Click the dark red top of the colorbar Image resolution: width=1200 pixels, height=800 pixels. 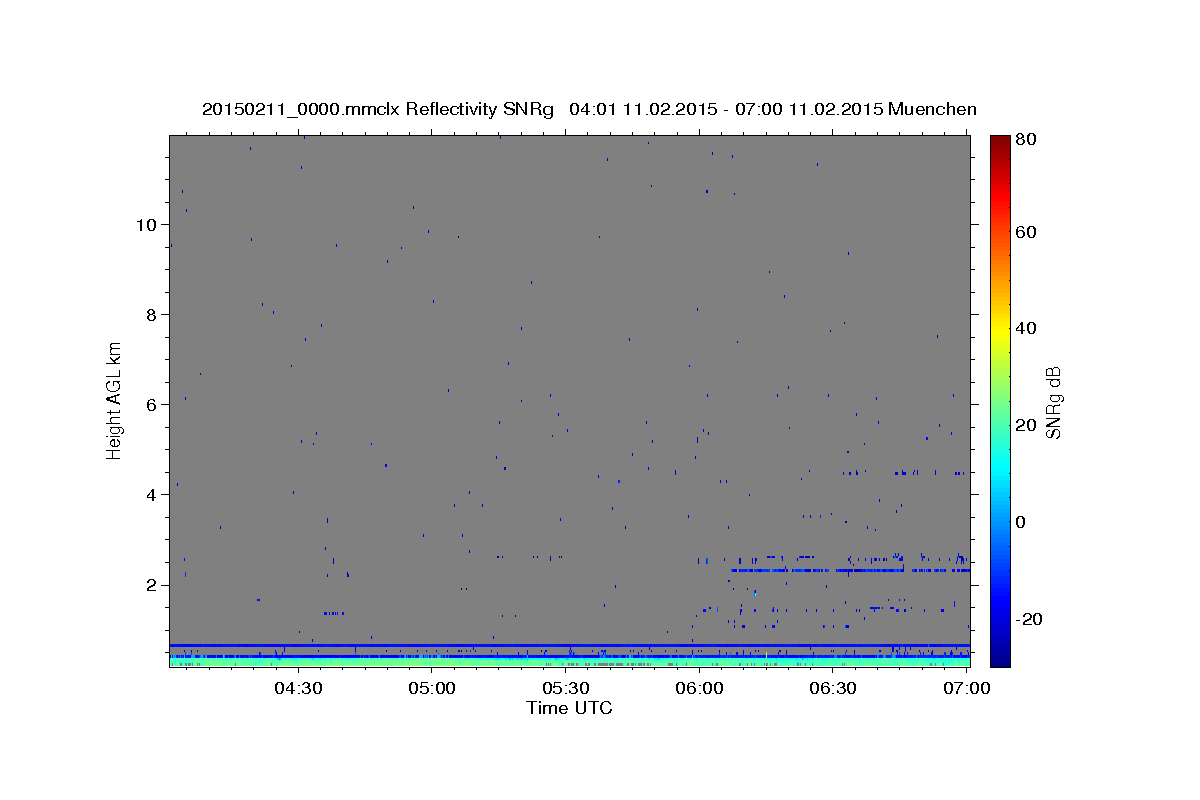tap(1000, 145)
